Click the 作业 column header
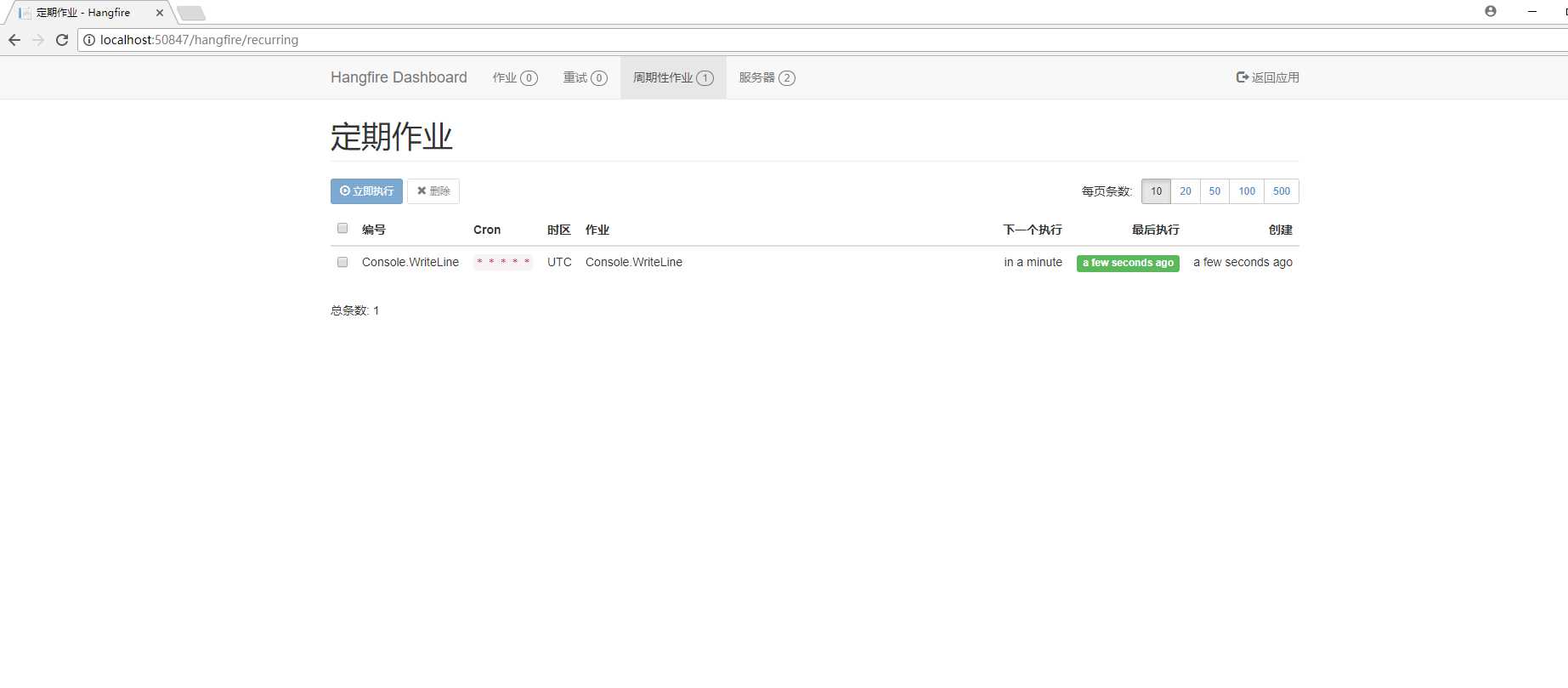Screen dimensions: 1568x688 (597, 230)
